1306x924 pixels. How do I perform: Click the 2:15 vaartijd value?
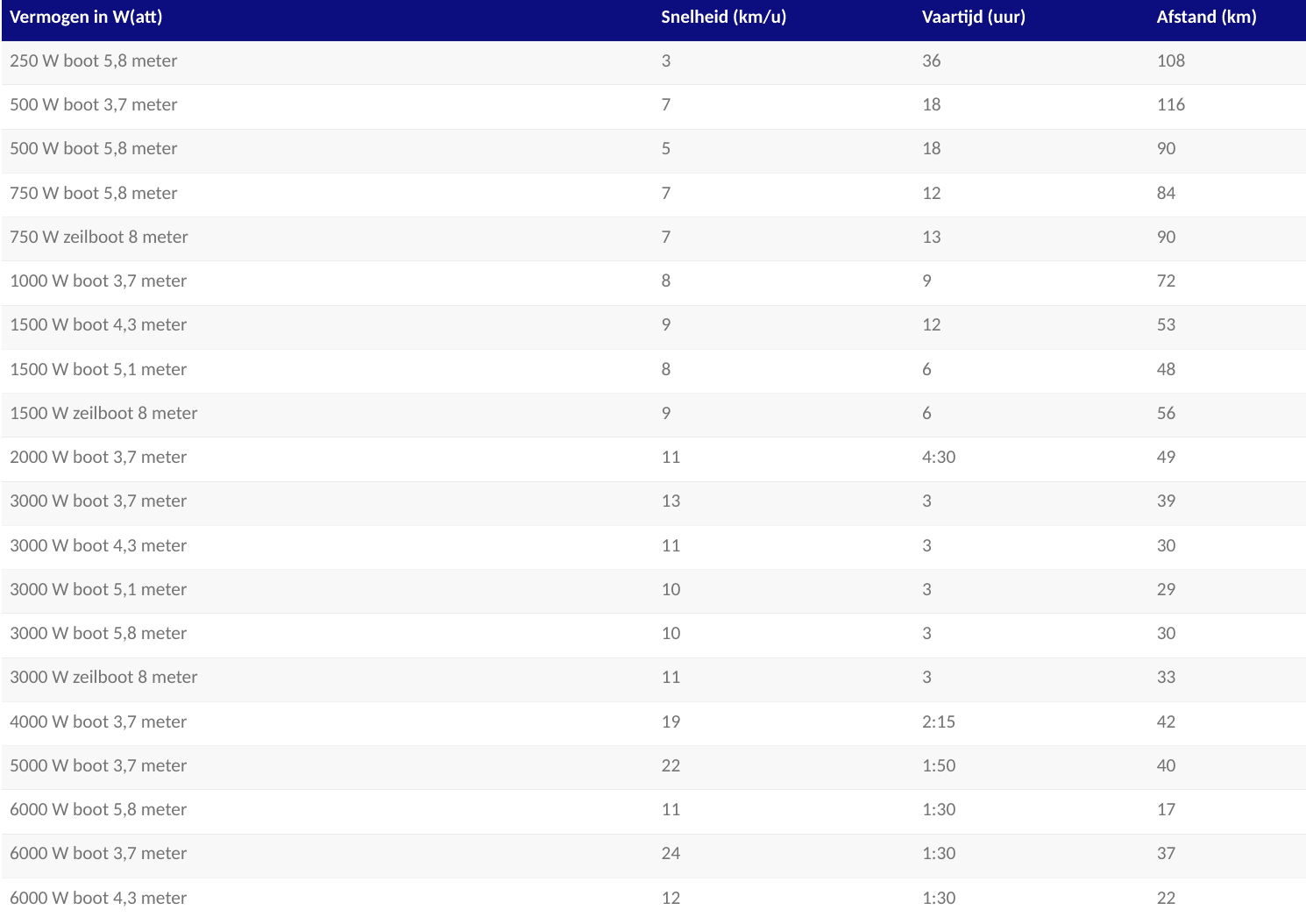coord(938,722)
